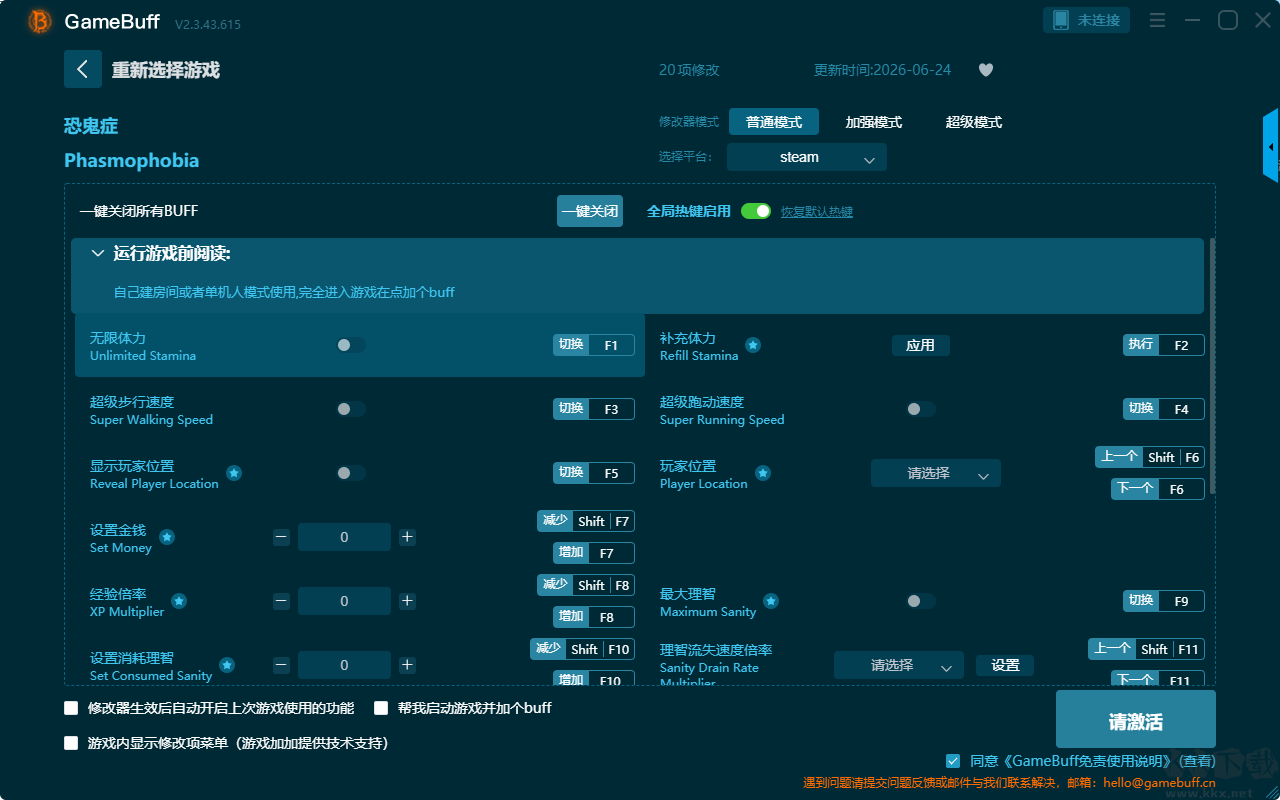
Task: Toggle Unlimited Stamina switch
Action: click(351, 345)
